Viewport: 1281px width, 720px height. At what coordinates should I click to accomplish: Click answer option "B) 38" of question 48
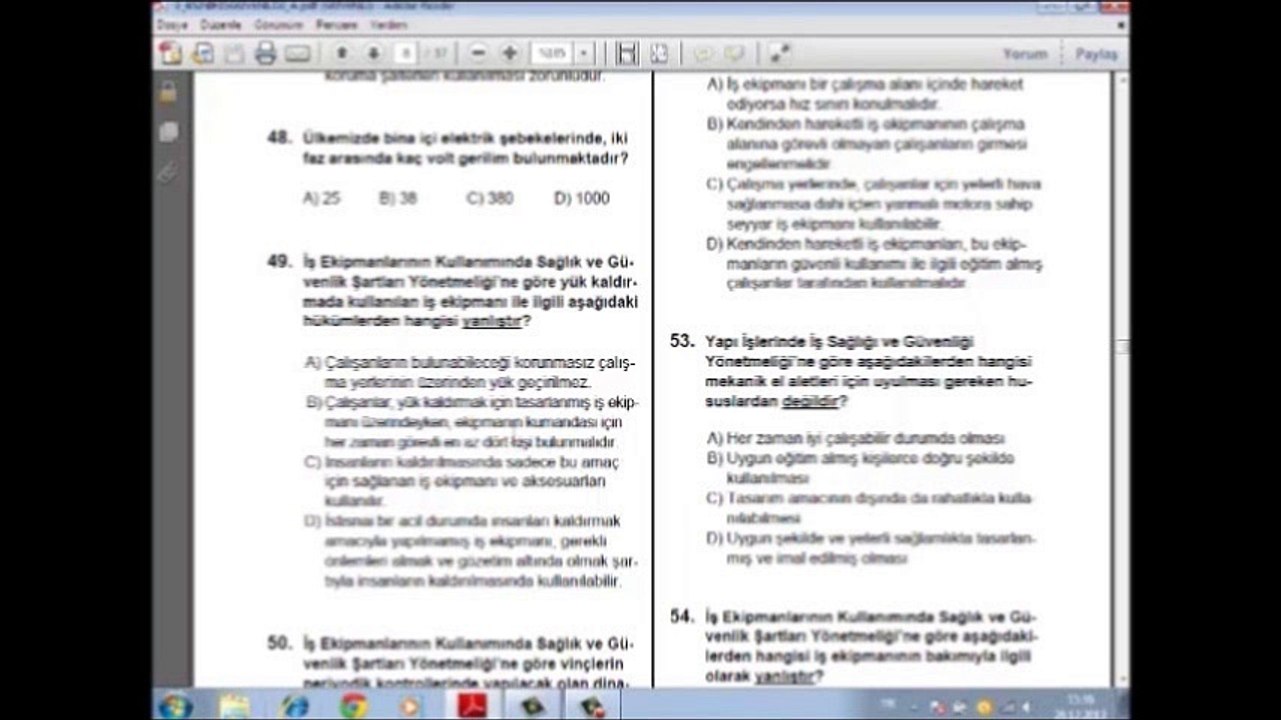pyautogui.click(x=398, y=198)
